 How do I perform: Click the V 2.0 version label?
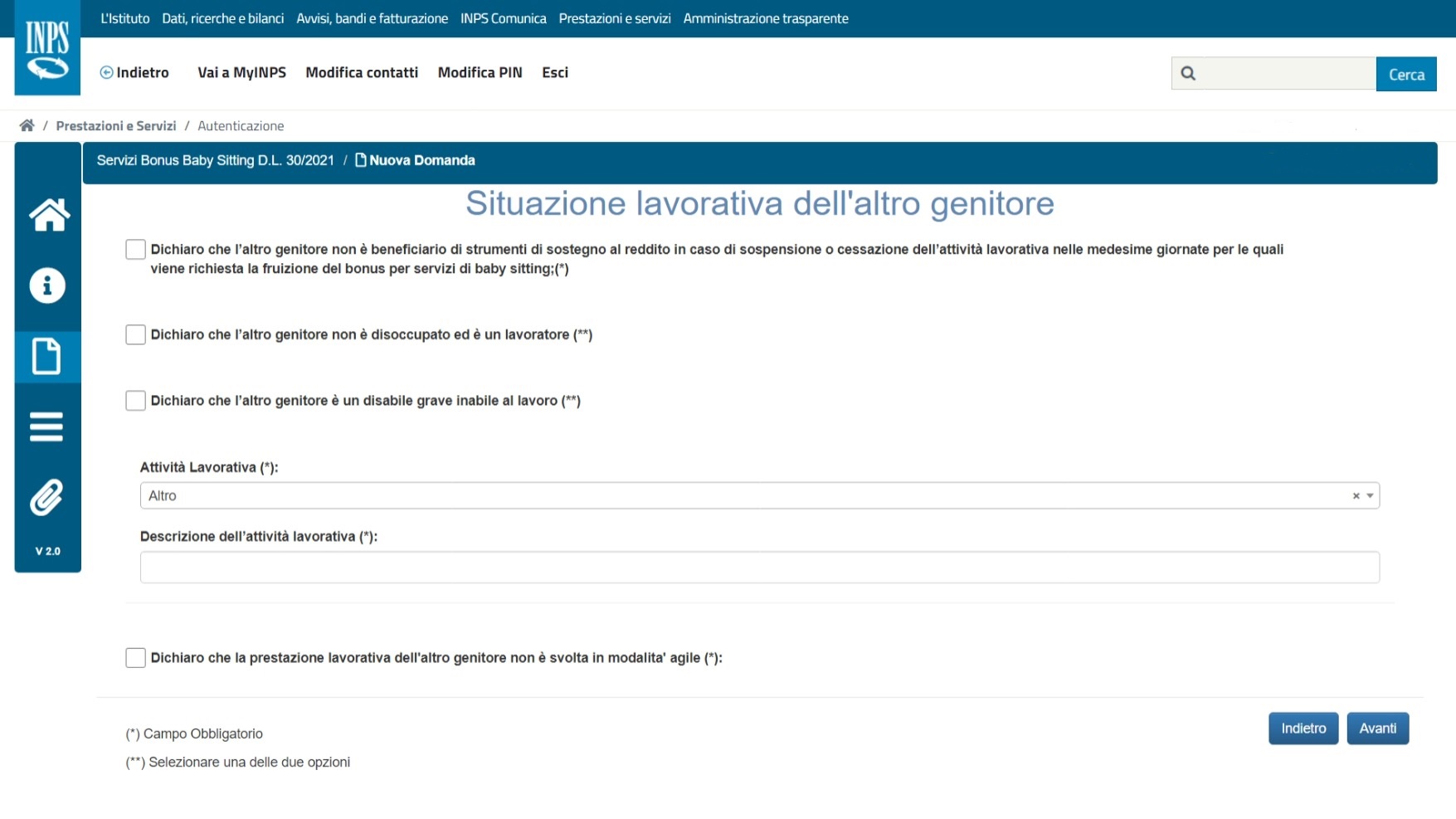(47, 551)
